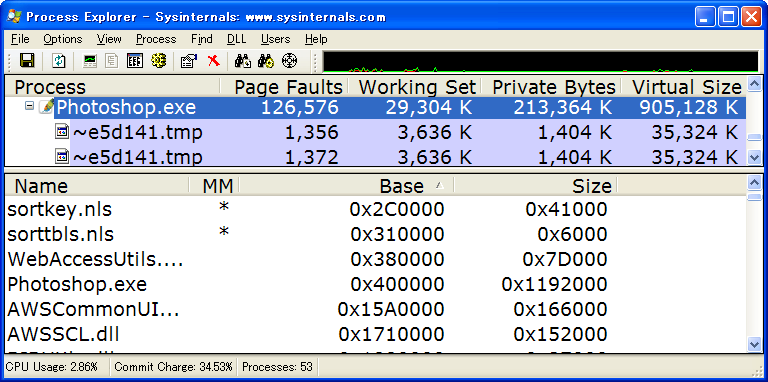The width and height of the screenshot is (768, 382).
Task: Click the grayed Show Process Tree icon
Action: tap(112, 61)
